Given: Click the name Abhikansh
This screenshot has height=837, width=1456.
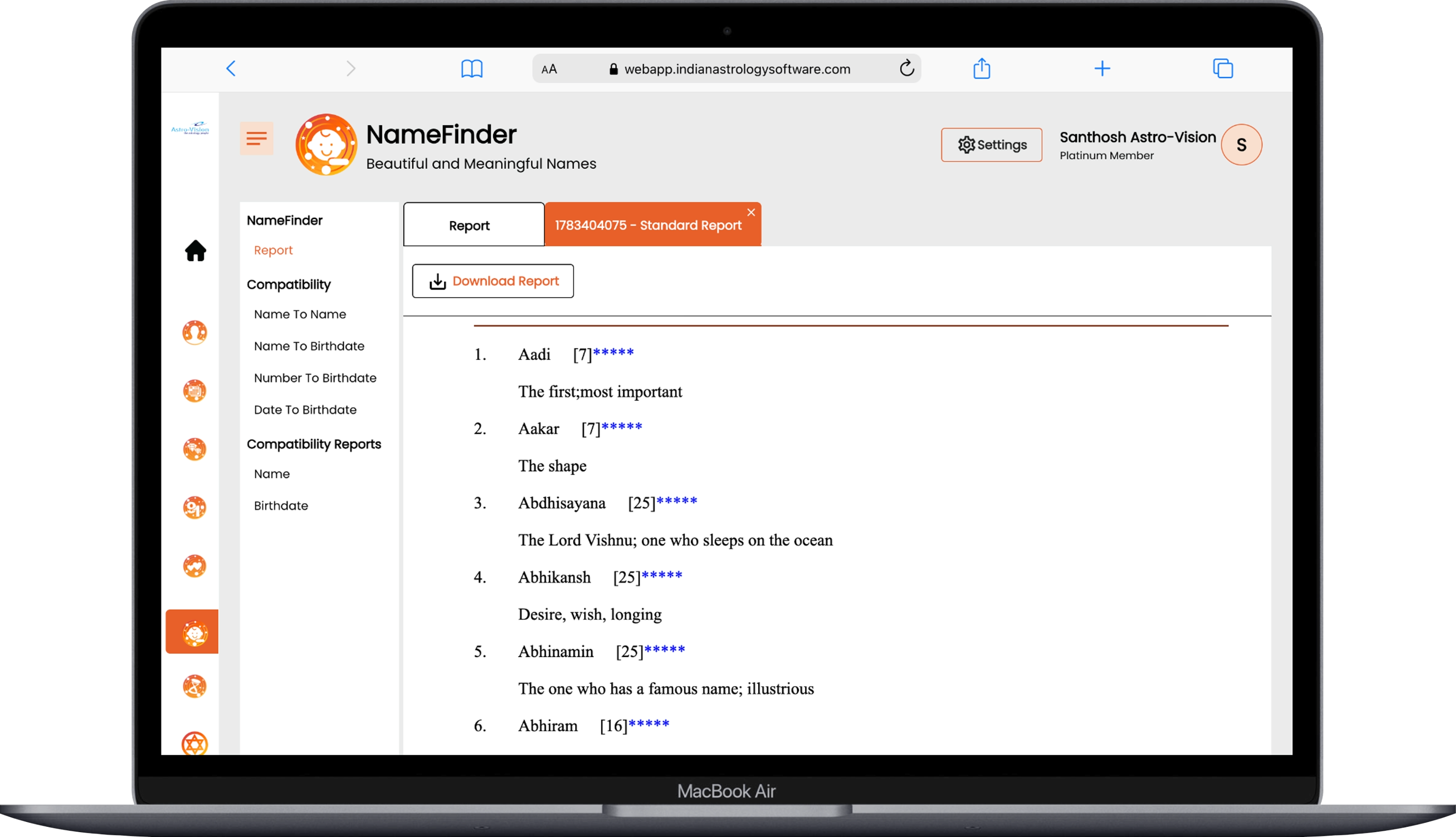Looking at the screenshot, I should point(554,578).
